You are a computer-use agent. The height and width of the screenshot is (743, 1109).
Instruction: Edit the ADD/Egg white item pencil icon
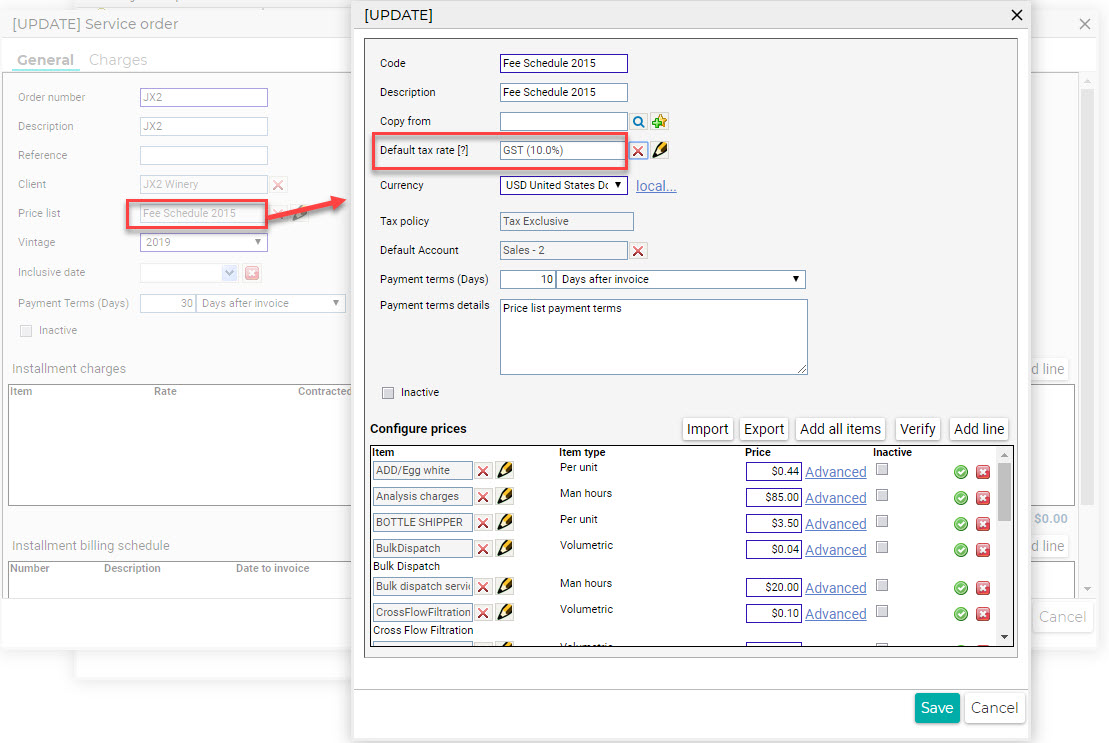point(505,470)
